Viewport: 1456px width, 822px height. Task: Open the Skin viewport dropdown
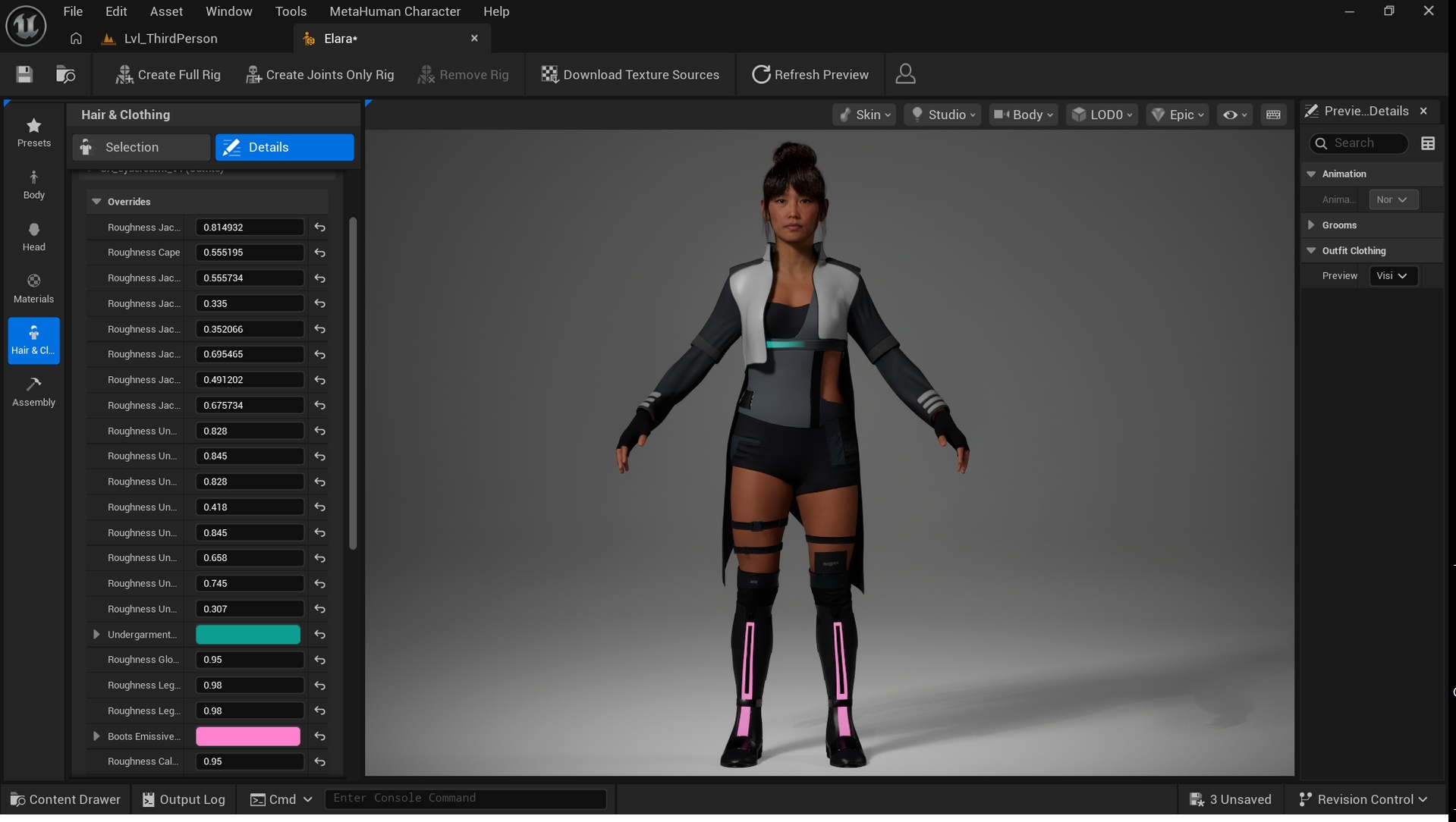[x=864, y=115]
